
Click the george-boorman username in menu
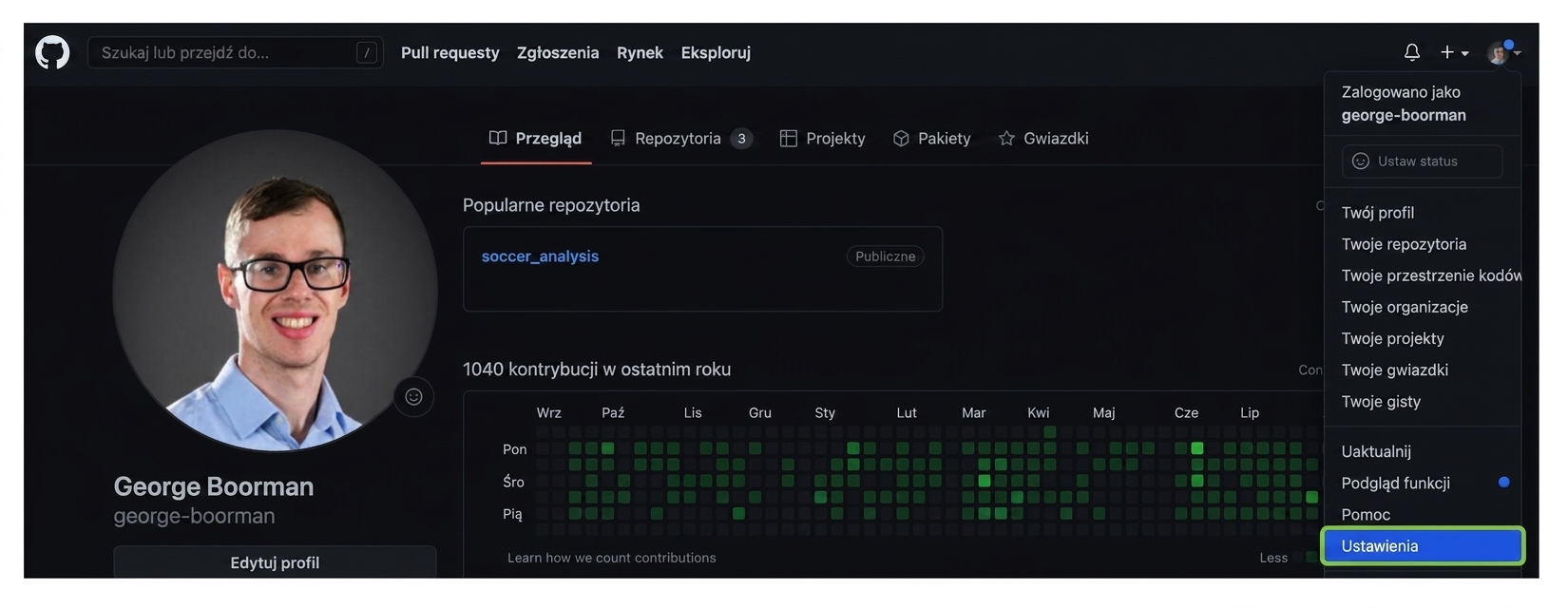pyautogui.click(x=1404, y=115)
